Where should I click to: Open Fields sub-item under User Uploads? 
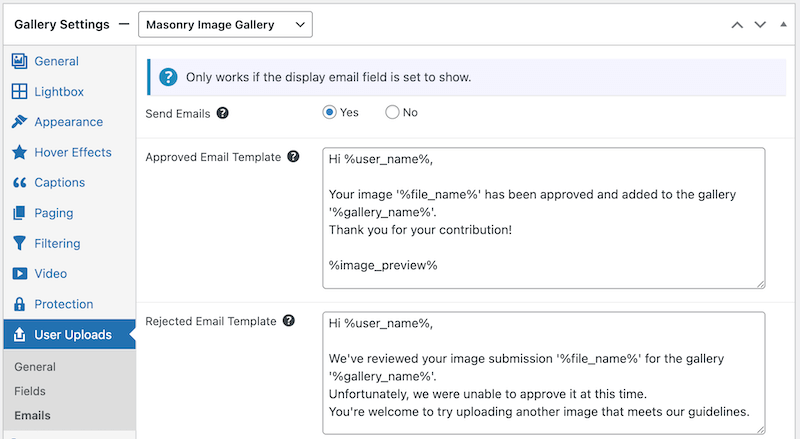click(30, 391)
